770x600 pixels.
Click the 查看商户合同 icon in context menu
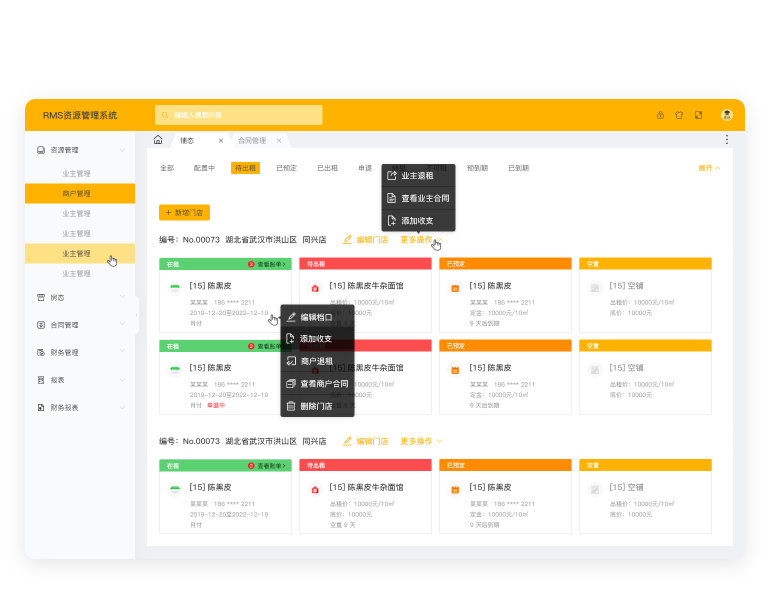(291, 384)
